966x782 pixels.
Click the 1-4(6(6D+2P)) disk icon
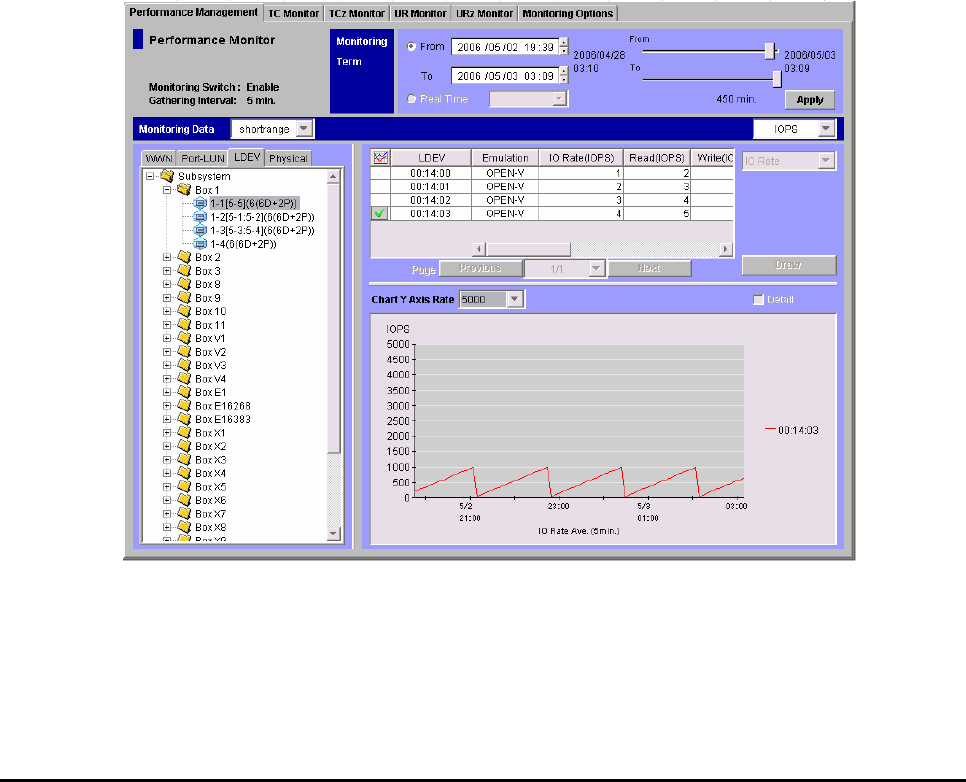199,244
